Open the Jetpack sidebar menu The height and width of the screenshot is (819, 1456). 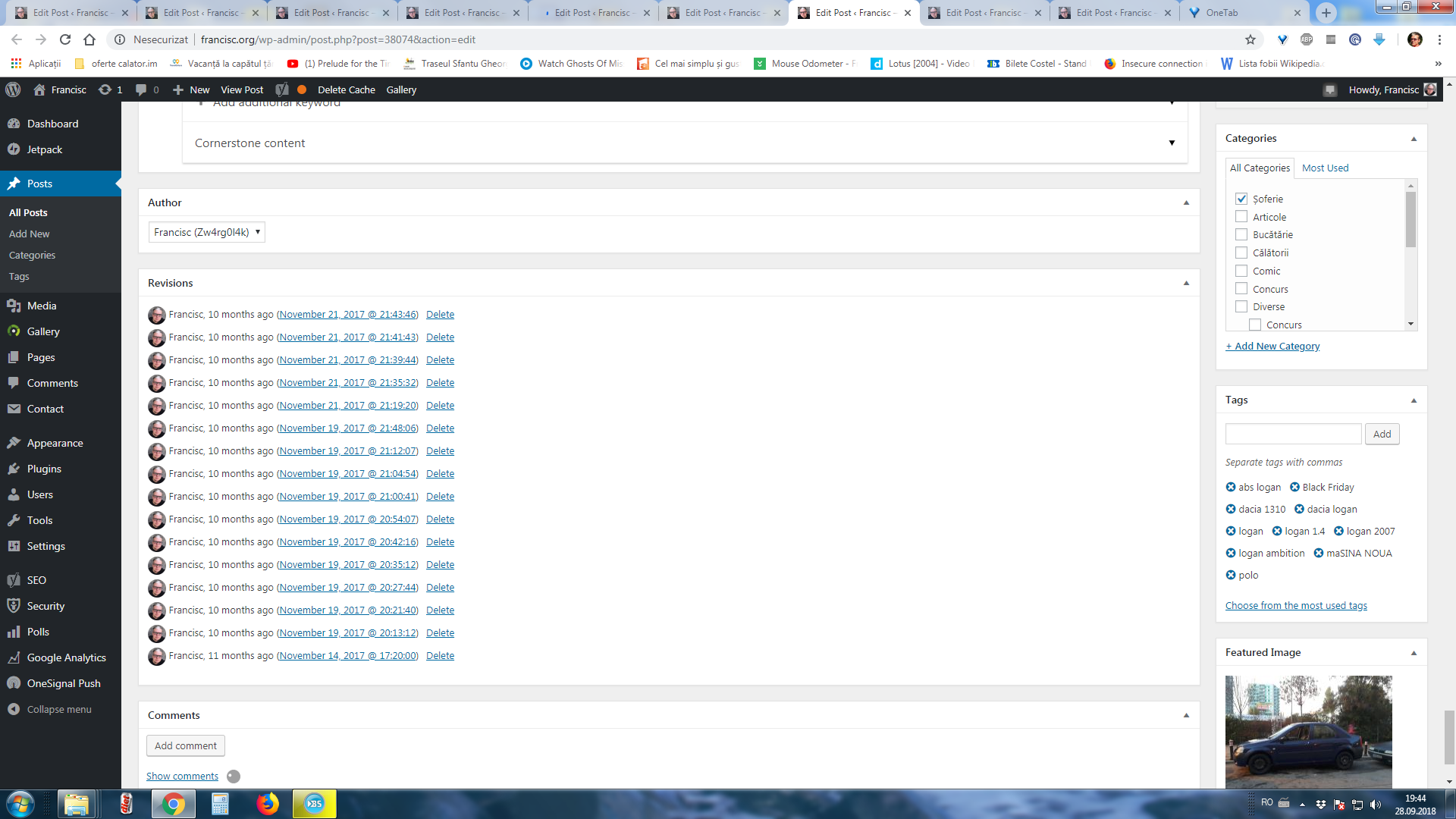pos(45,149)
